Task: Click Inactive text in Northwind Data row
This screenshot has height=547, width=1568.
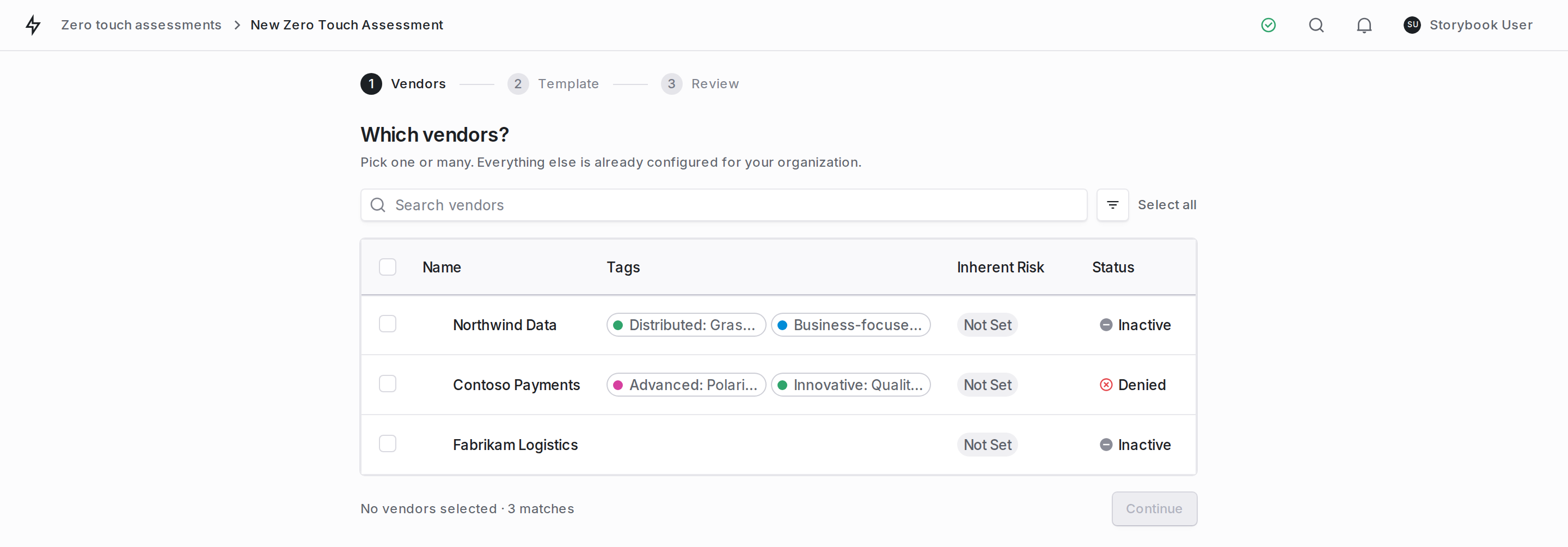Action: click(x=1144, y=325)
